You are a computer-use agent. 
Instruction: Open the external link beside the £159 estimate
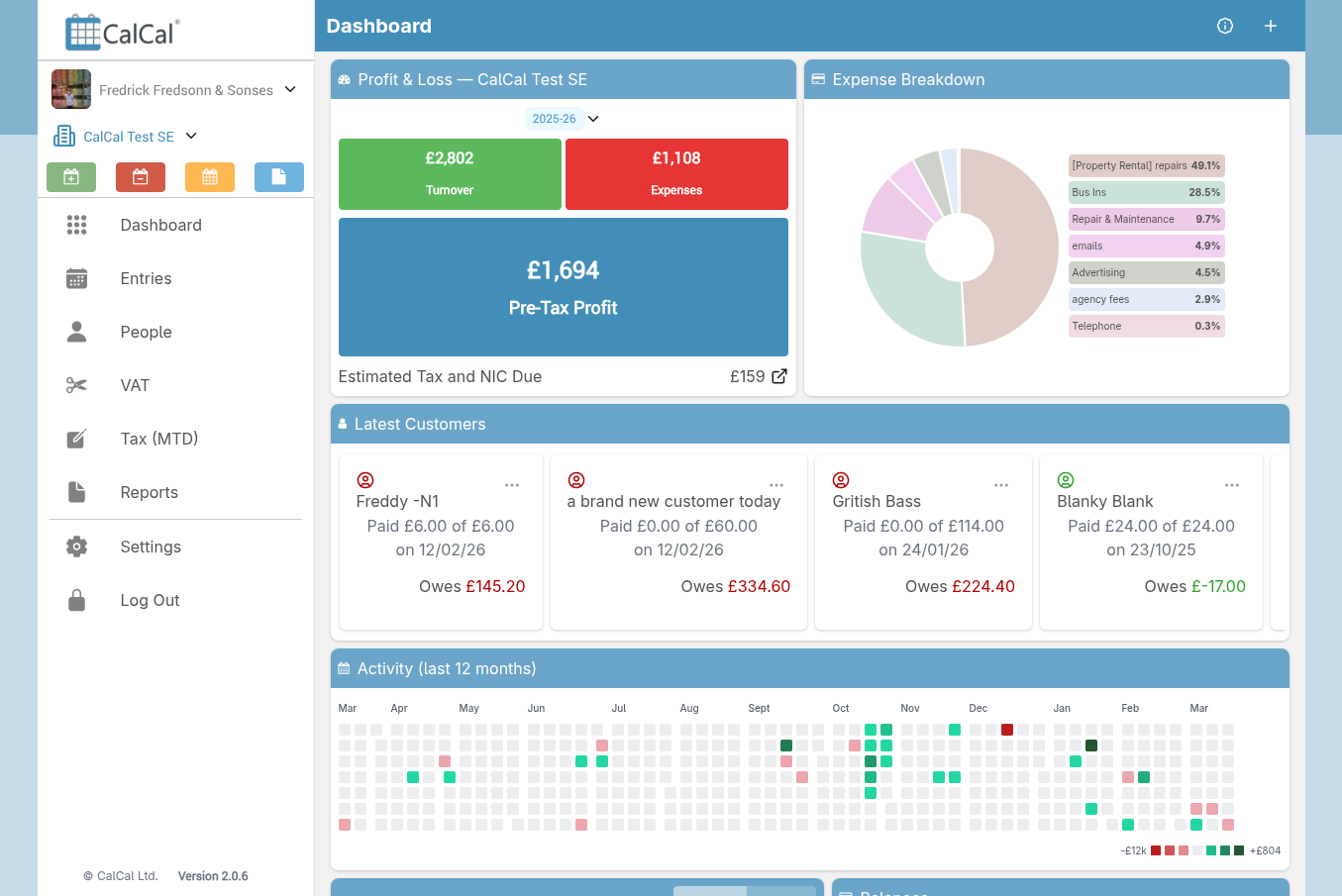(778, 375)
